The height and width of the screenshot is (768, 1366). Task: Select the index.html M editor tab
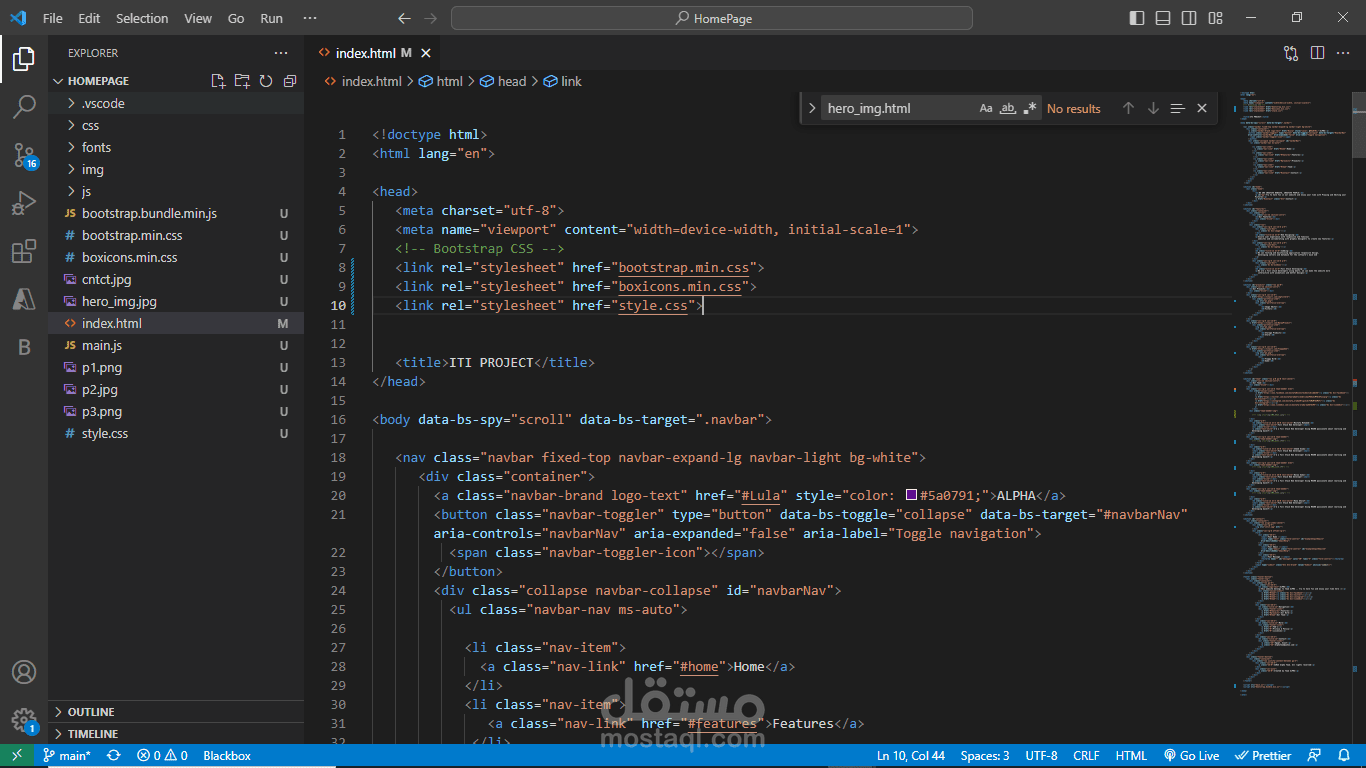click(x=370, y=53)
